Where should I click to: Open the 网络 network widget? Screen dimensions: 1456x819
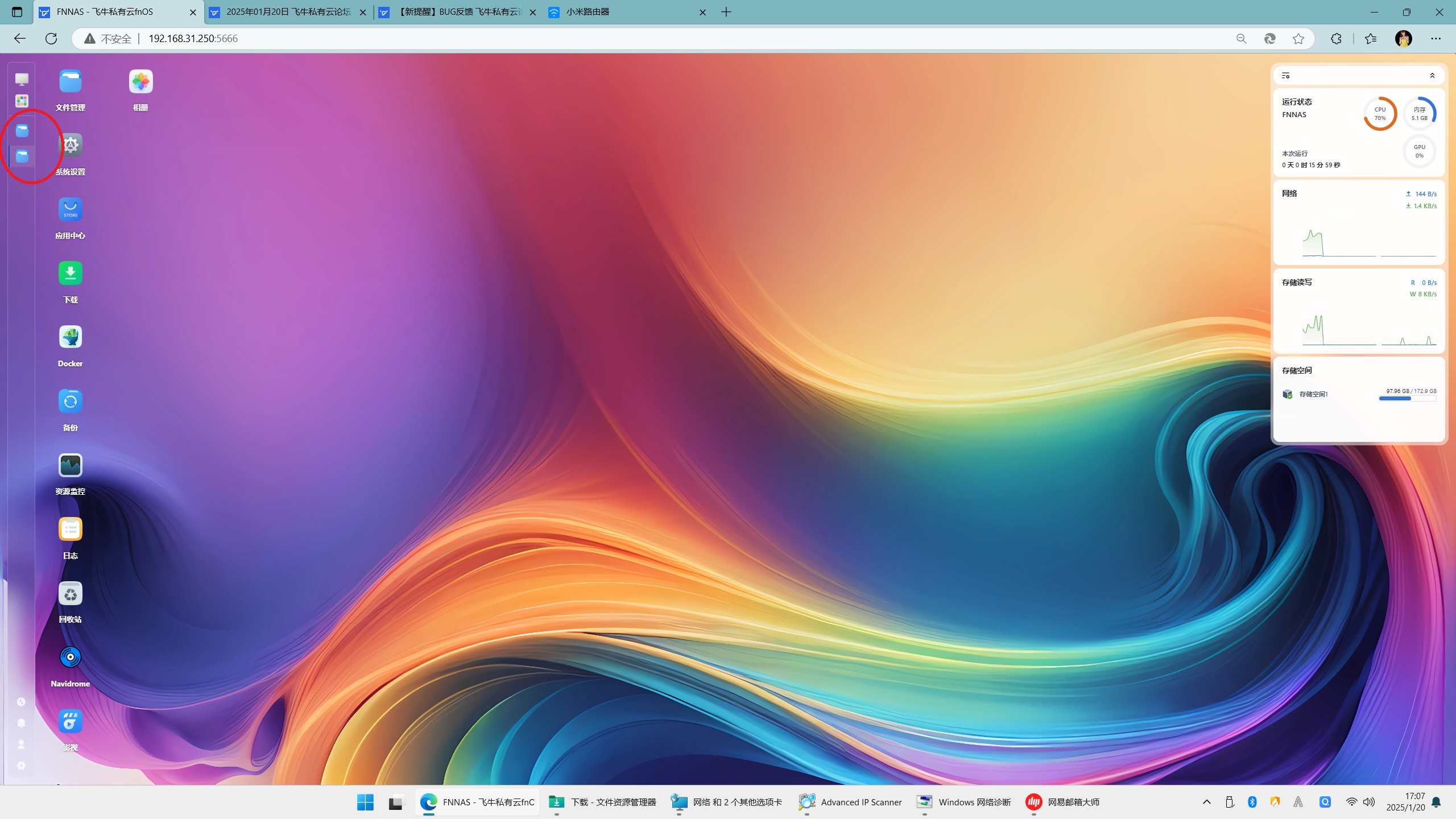coord(1359,222)
